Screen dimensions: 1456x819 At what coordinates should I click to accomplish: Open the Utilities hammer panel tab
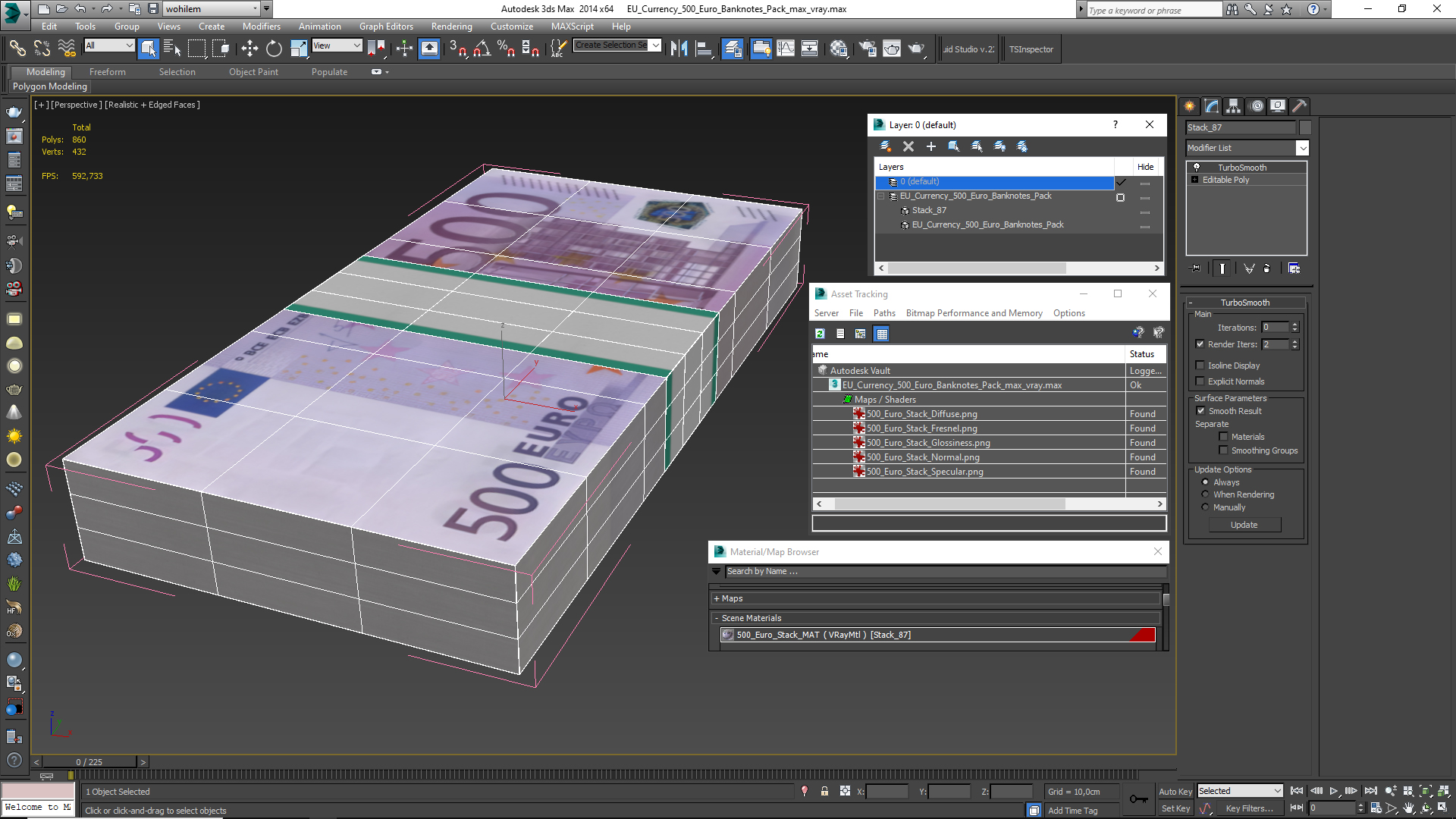click(1300, 106)
